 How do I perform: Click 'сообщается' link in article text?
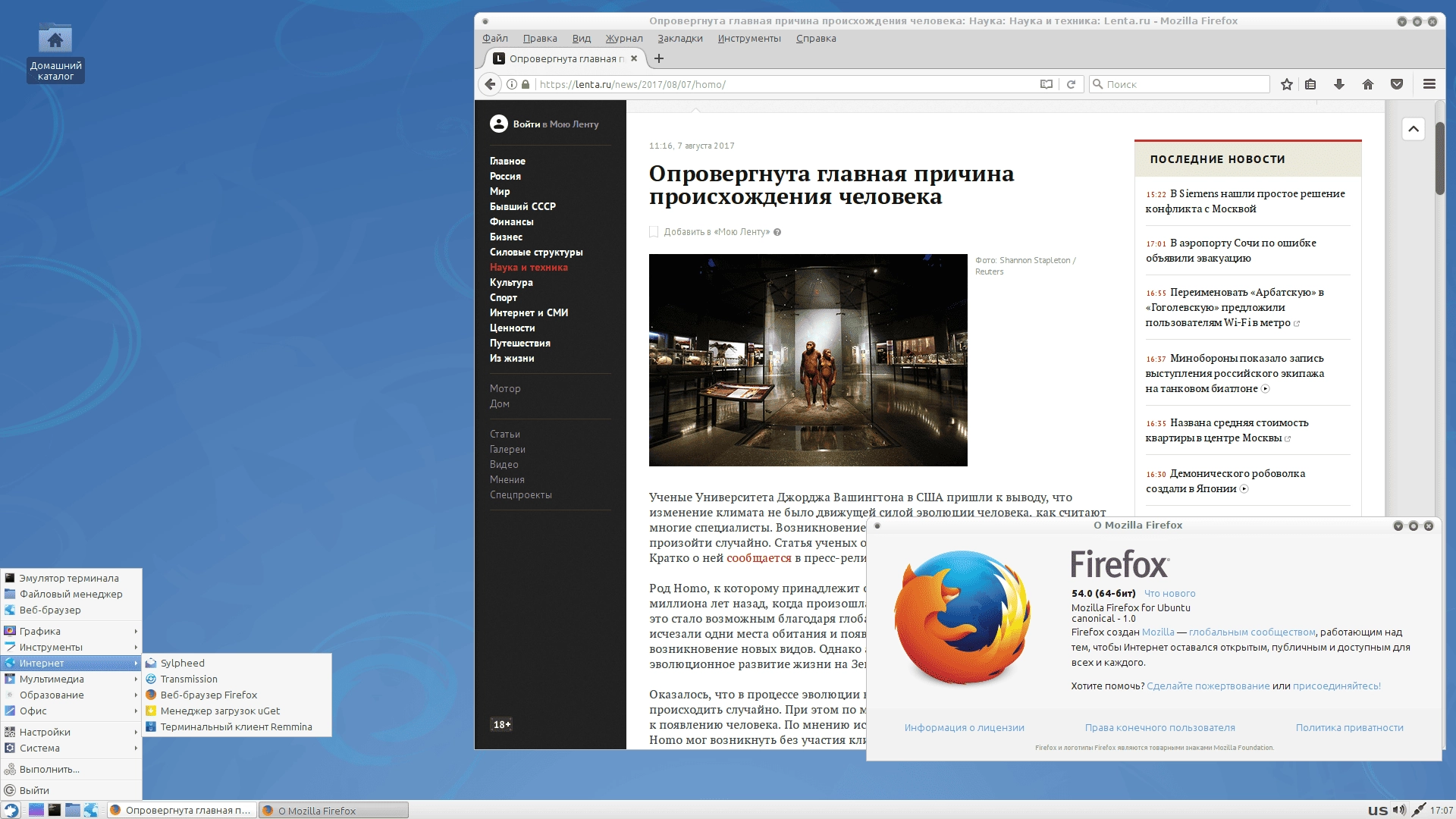pos(758,558)
